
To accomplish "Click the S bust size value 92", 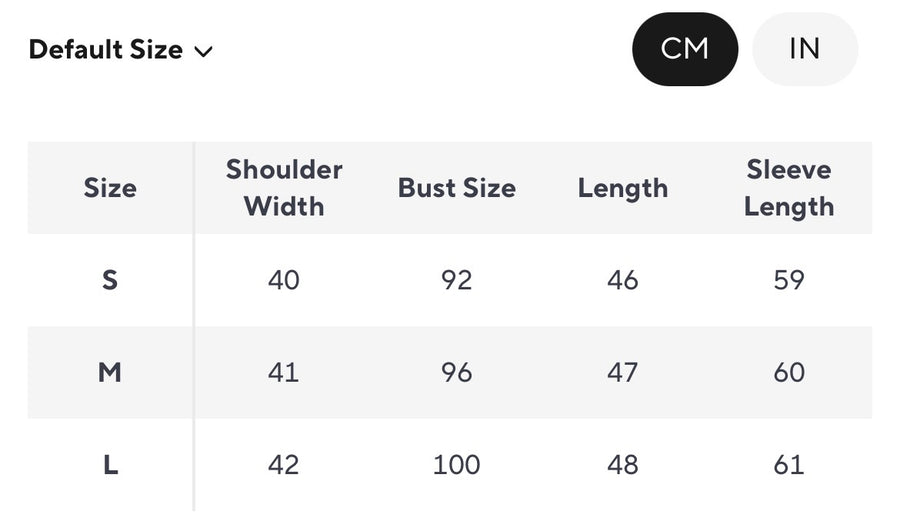I will click(457, 280).
